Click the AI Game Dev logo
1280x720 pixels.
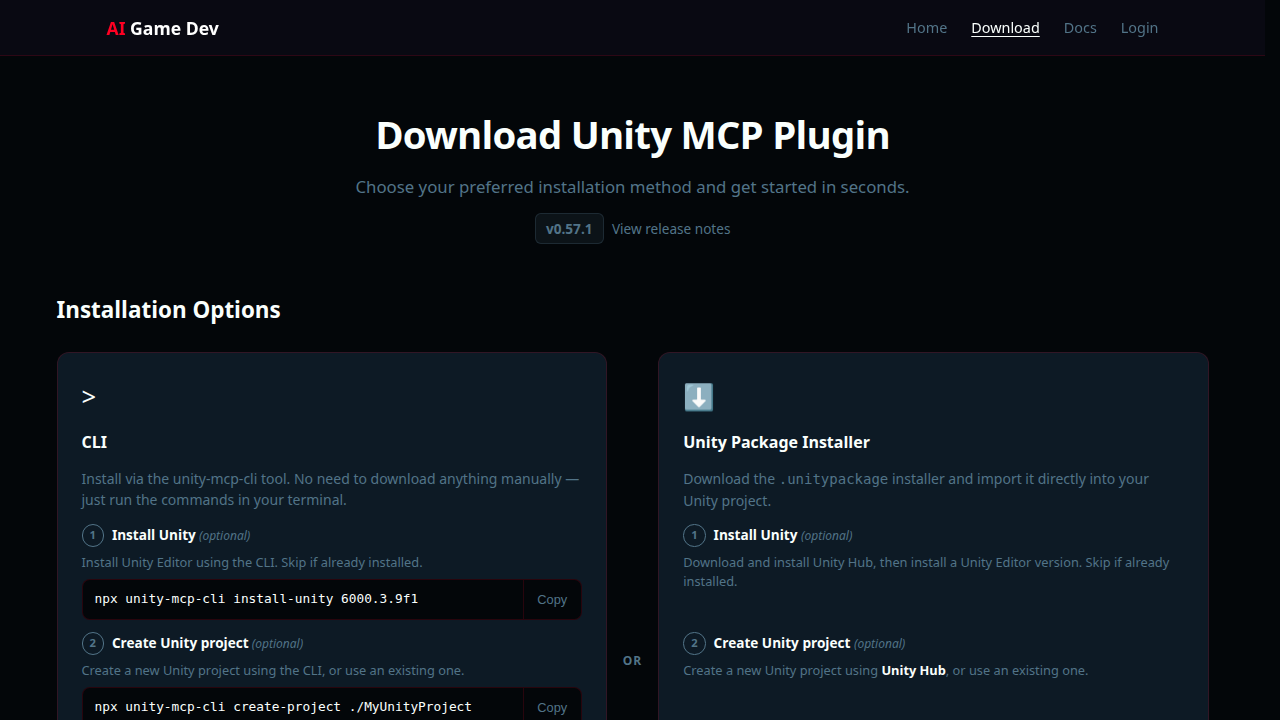(x=162, y=28)
